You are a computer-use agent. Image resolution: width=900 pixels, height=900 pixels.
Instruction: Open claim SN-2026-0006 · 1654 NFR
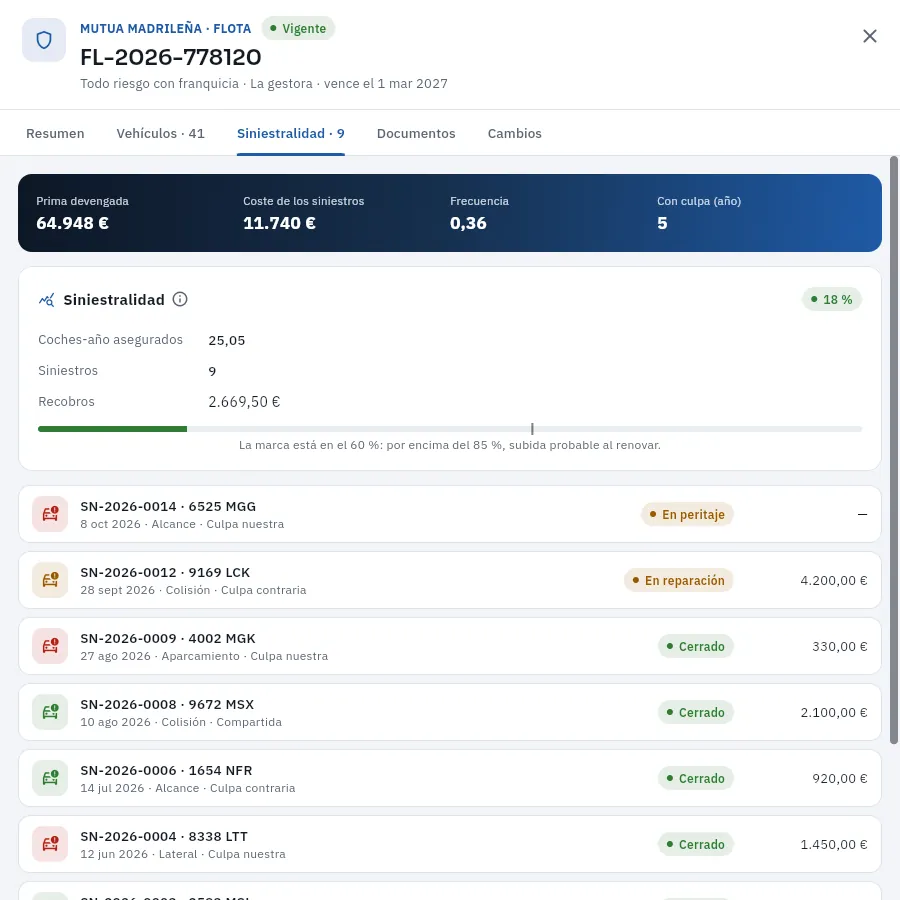(450, 778)
